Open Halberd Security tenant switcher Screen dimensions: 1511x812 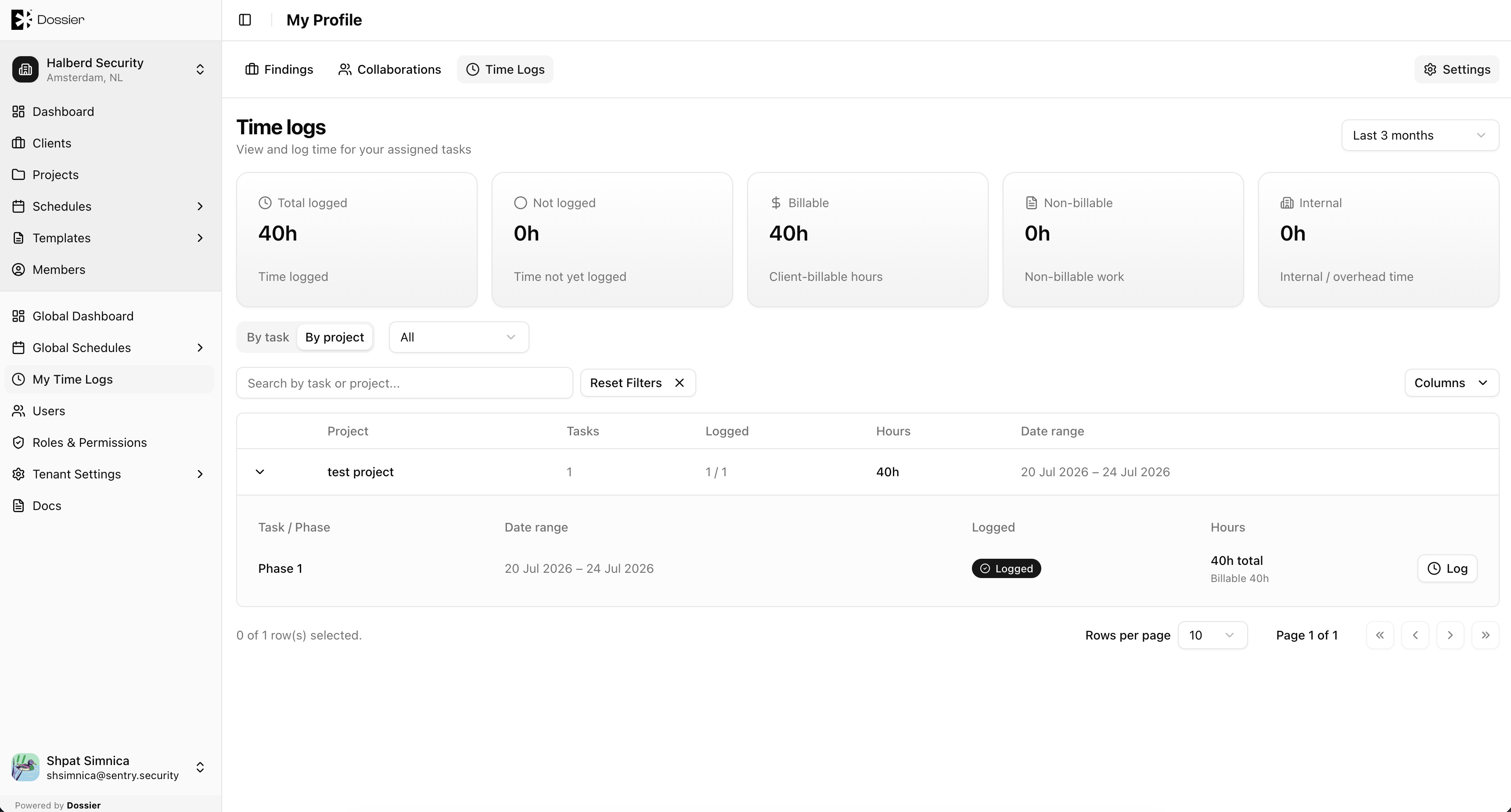[x=200, y=69]
